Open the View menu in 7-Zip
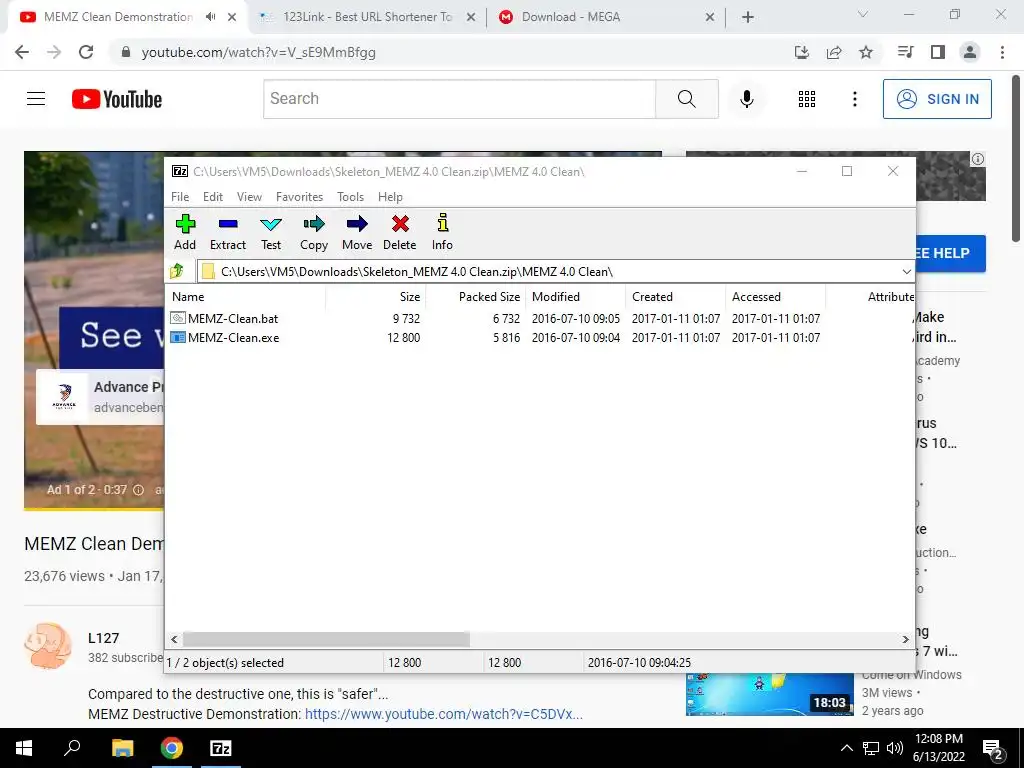Screen dimensions: 1024x768 [249, 197]
